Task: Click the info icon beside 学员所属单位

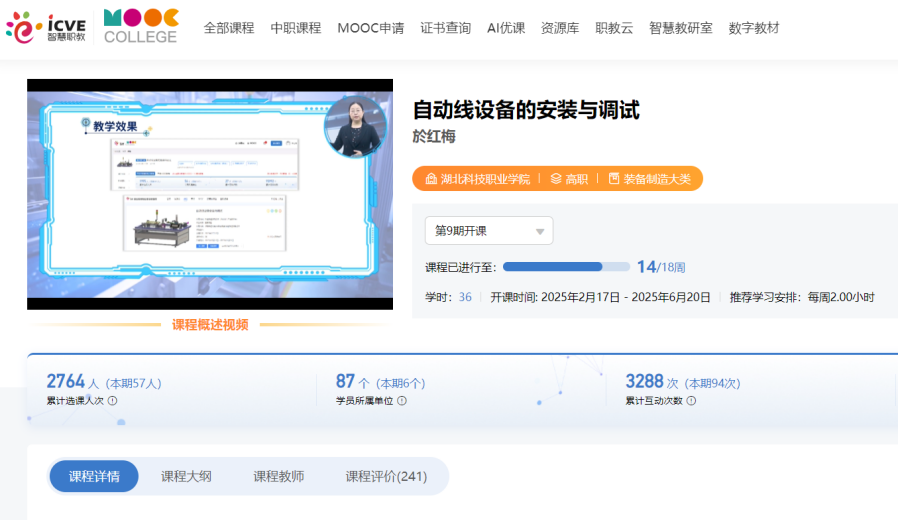Action: [x=402, y=401]
